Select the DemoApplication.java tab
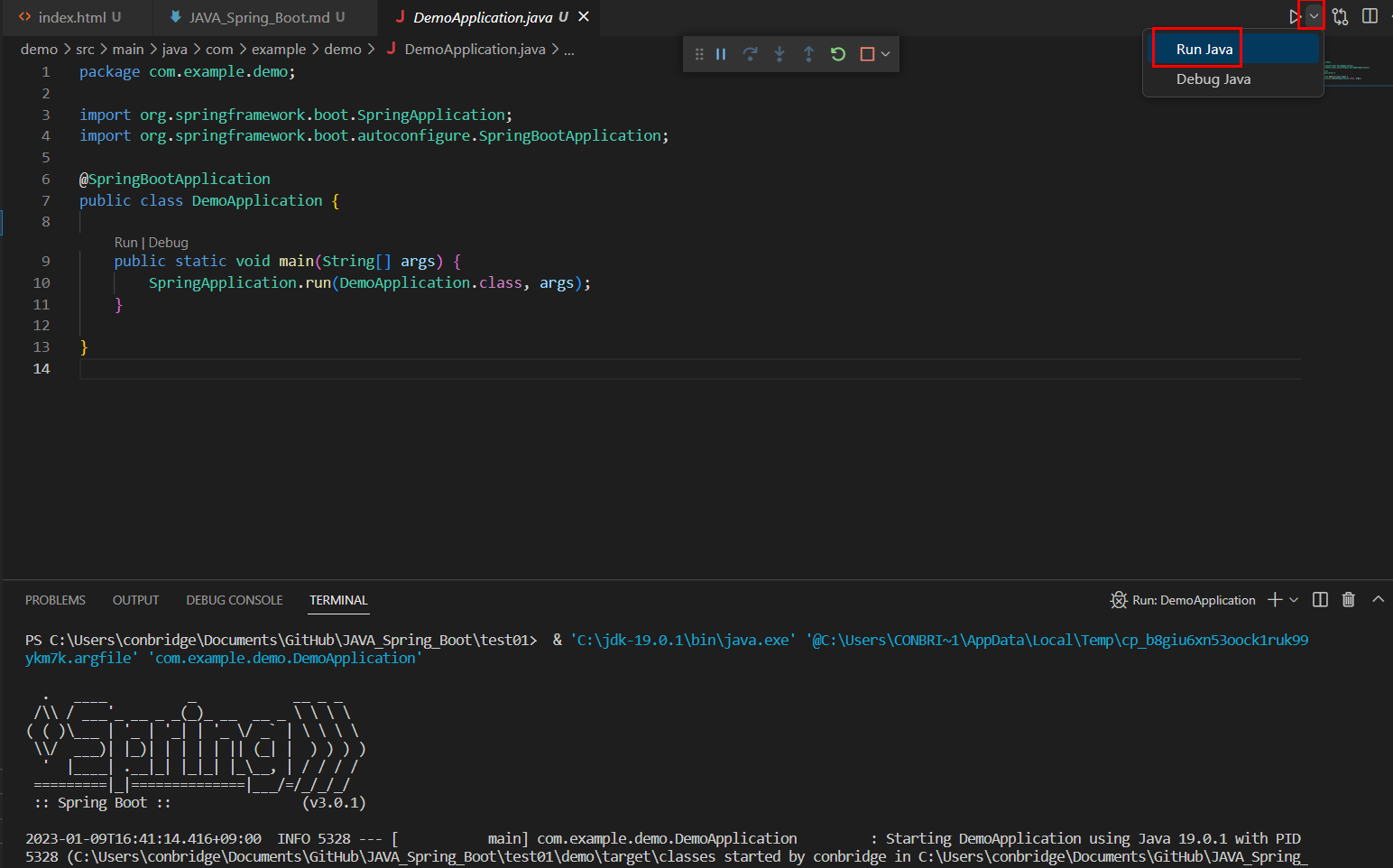Screen dimensions: 1393x868 (481, 17)
